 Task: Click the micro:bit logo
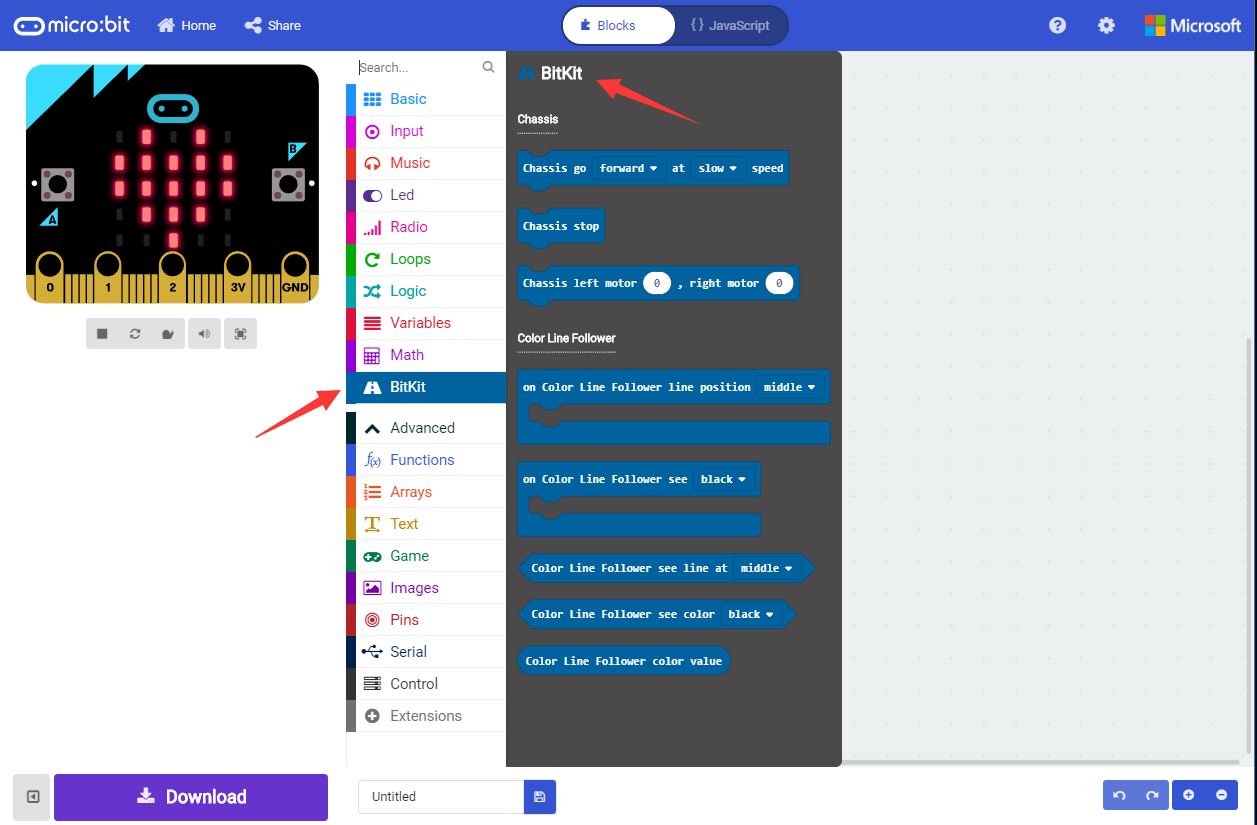click(72, 25)
